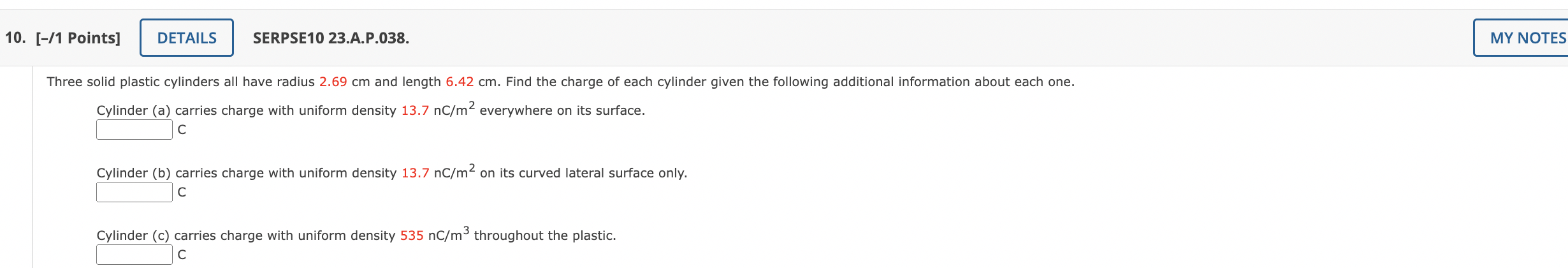This screenshot has width=1568, height=268.
Task: Click the red 535 density value
Action: coord(412,235)
